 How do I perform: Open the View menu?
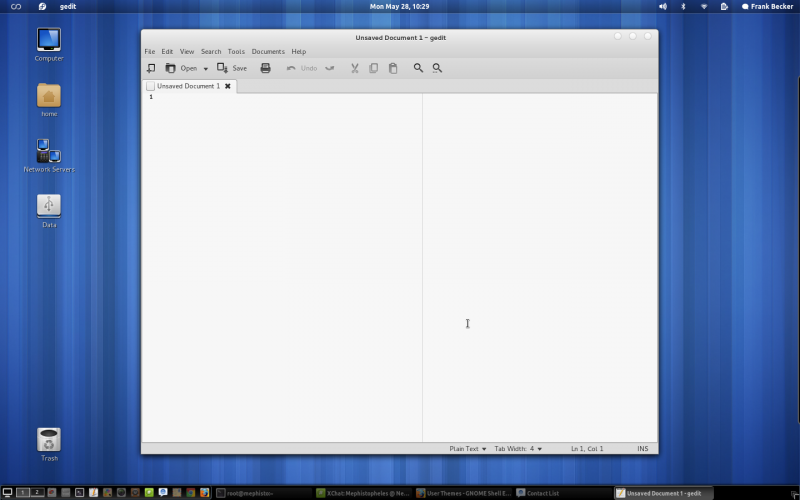pos(187,52)
